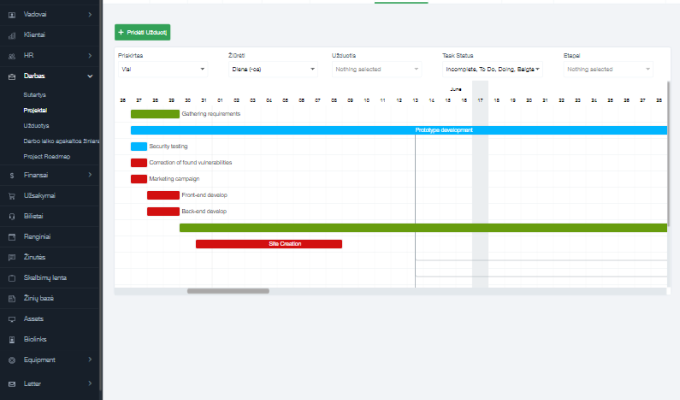Click the Gantt horizontal scrollbar thumb
Image resolution: width=680 pixels, height=400 pixels.
pos(228,291)
